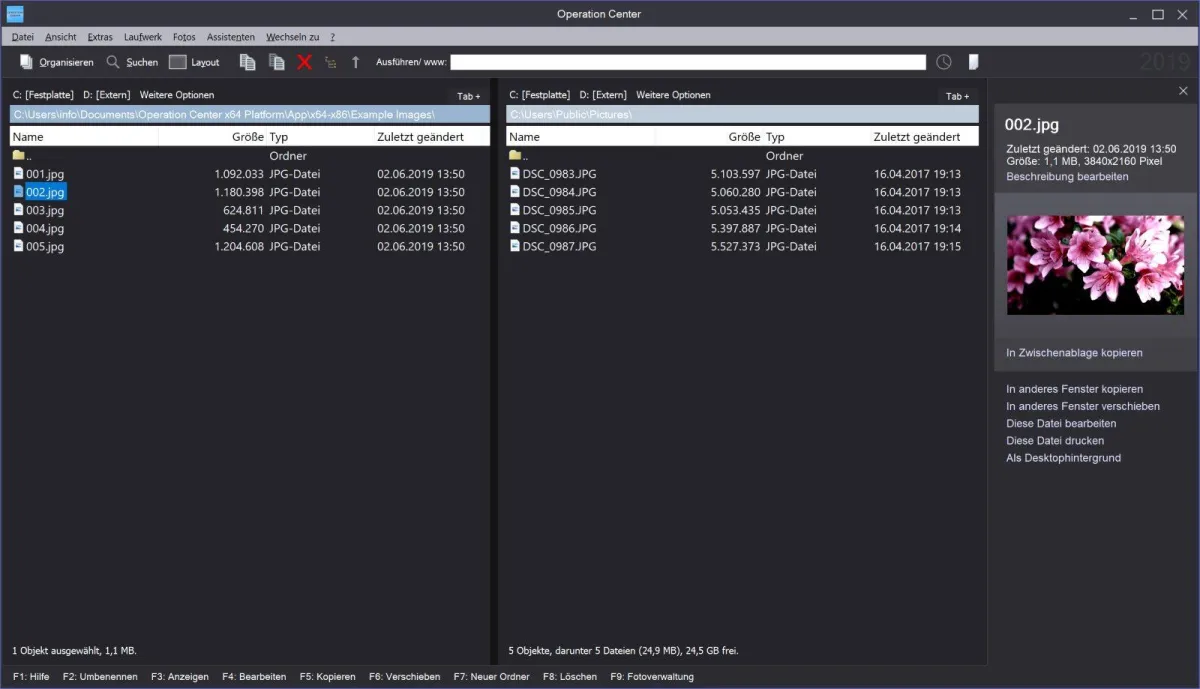Open Weitere Optionen in right pane
1200x689 pixels.
(x=673, y=95)
